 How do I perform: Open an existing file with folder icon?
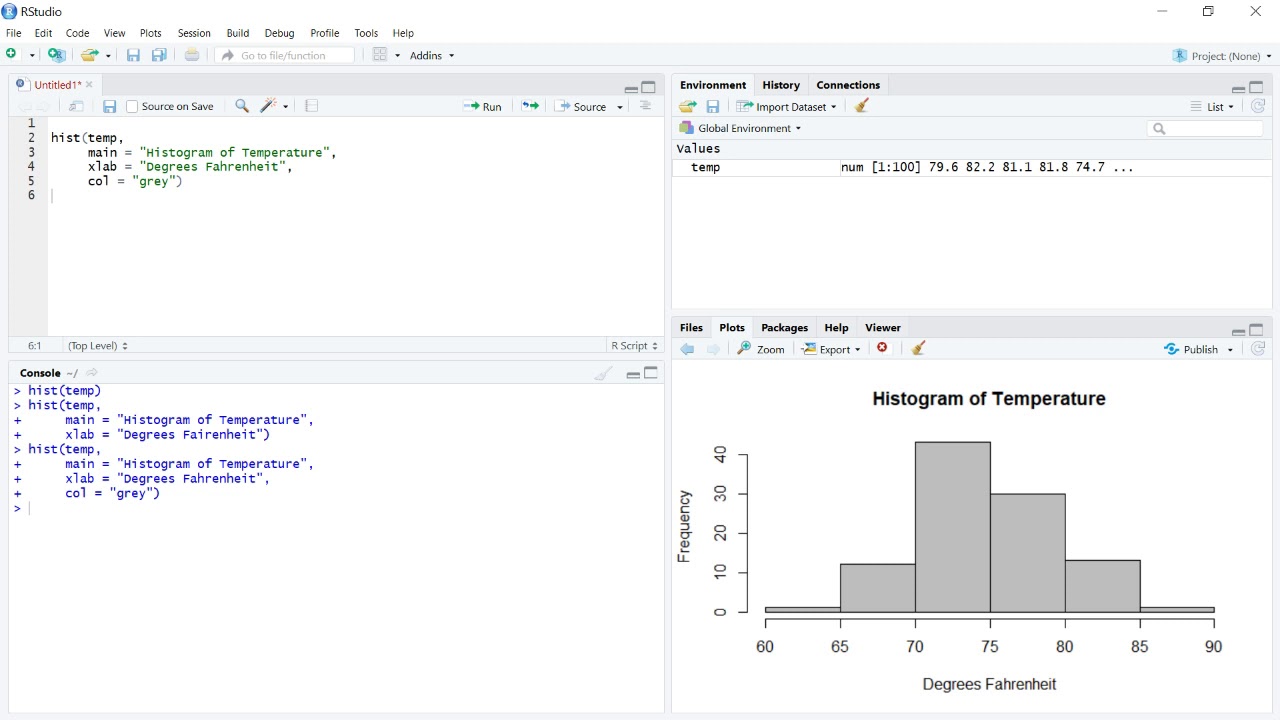pos(90,55)
